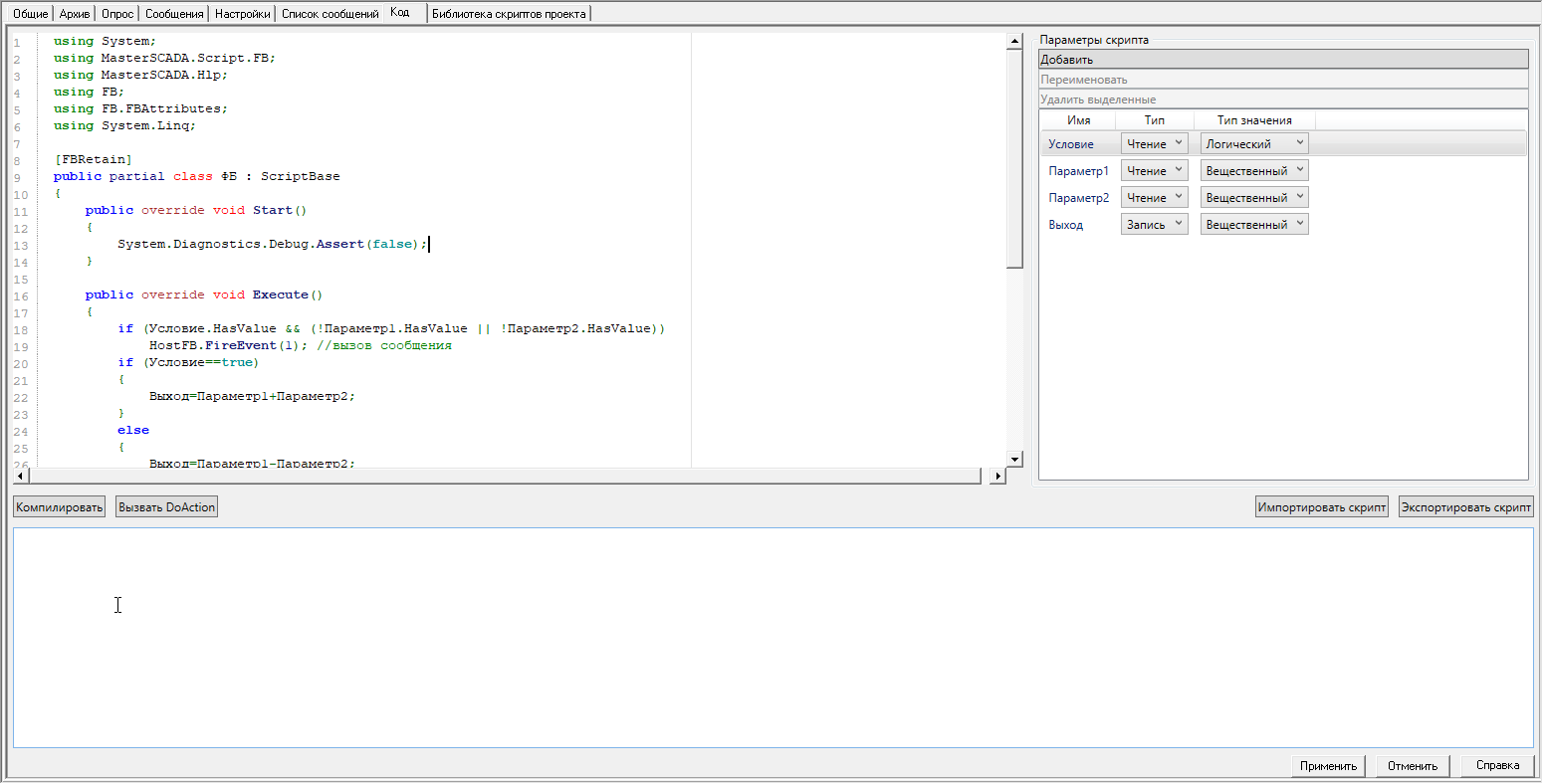Switch to the Сообщения tab

[174, 14]
